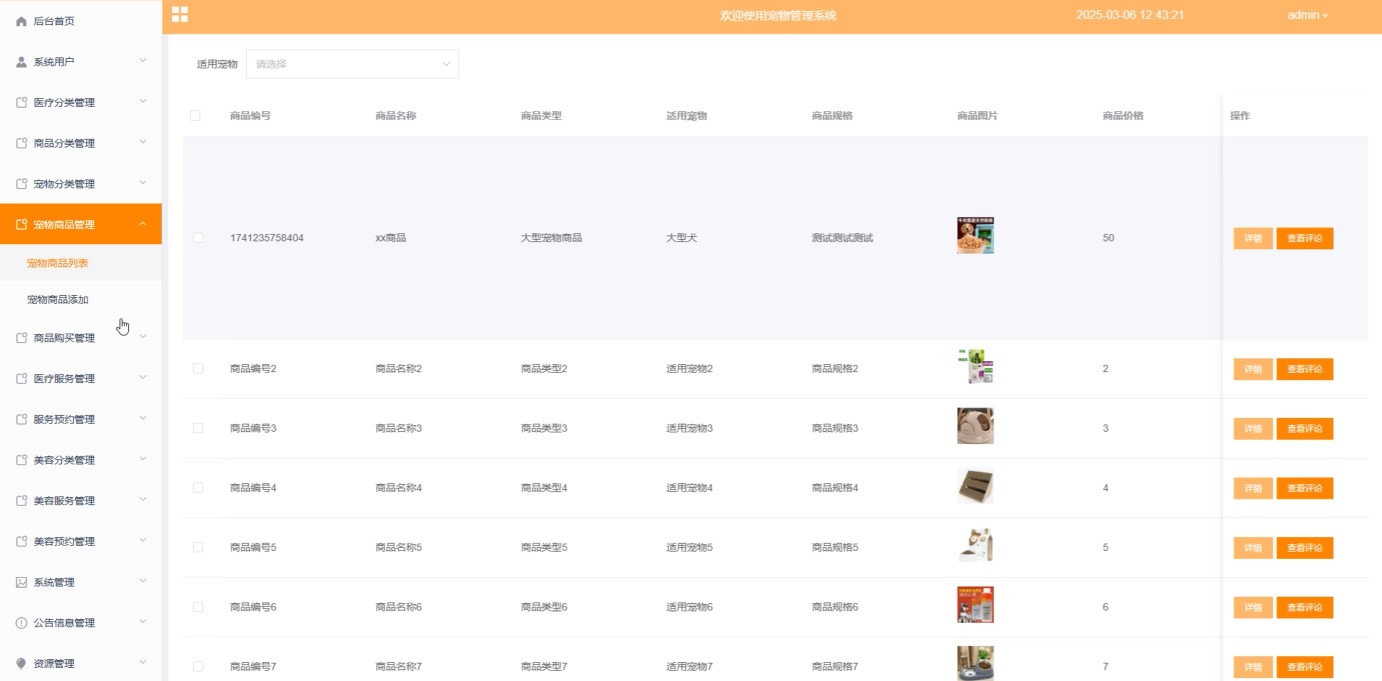Image resolution: width=1382 pixels, height=681 pixels.
Task: Open the 宠物商品列表 submenu item
Action: [x=81, y=263]
